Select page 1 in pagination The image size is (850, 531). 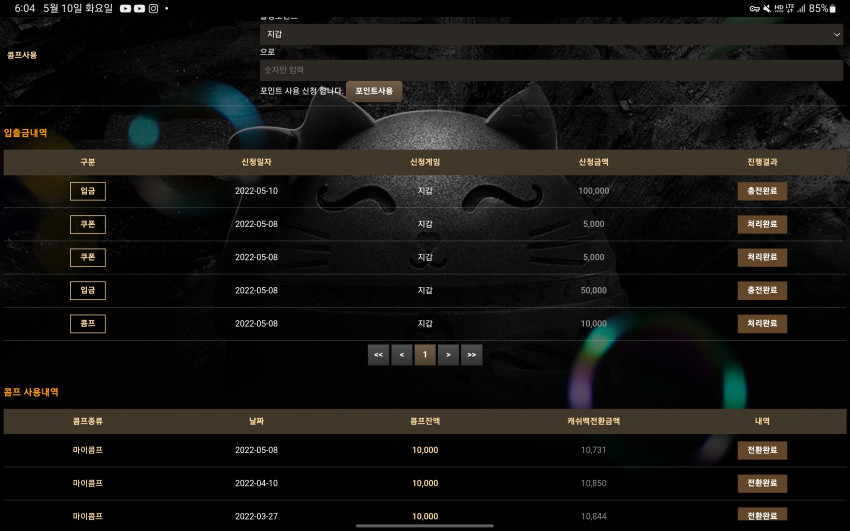coord(425,355)
